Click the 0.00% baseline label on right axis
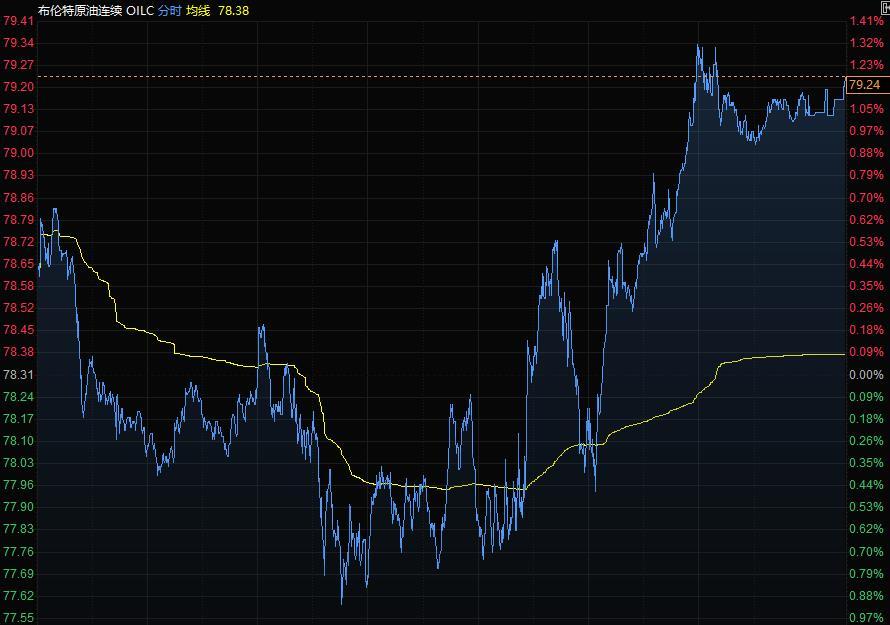This screenshot has width=890, height=625. [x=865, y=375]
